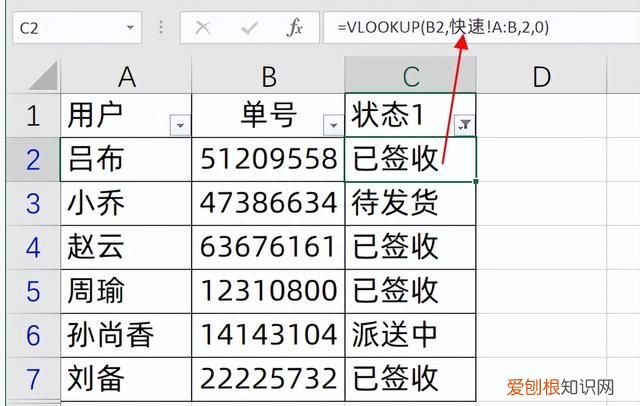640x406 pixels.
Task: Click cell containing 用户
Action: [126, 115]
